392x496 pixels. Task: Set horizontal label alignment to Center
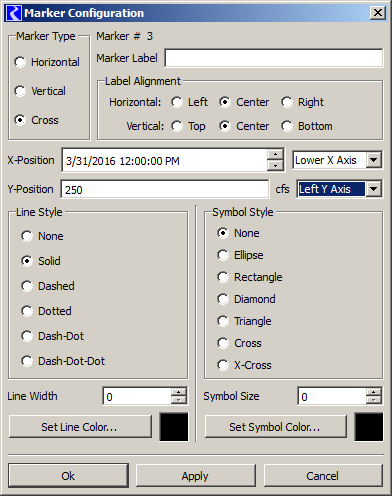point(225,102)
